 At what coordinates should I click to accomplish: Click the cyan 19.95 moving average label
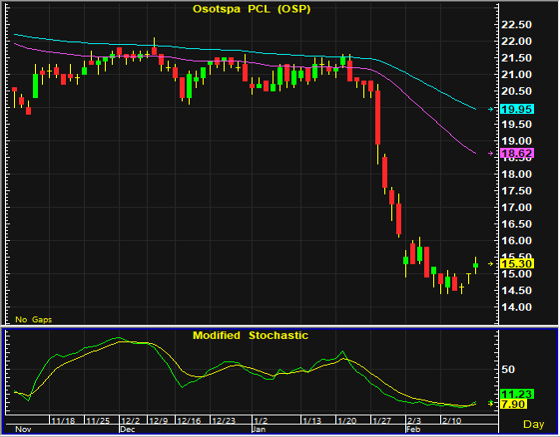[x=517, y=109]
